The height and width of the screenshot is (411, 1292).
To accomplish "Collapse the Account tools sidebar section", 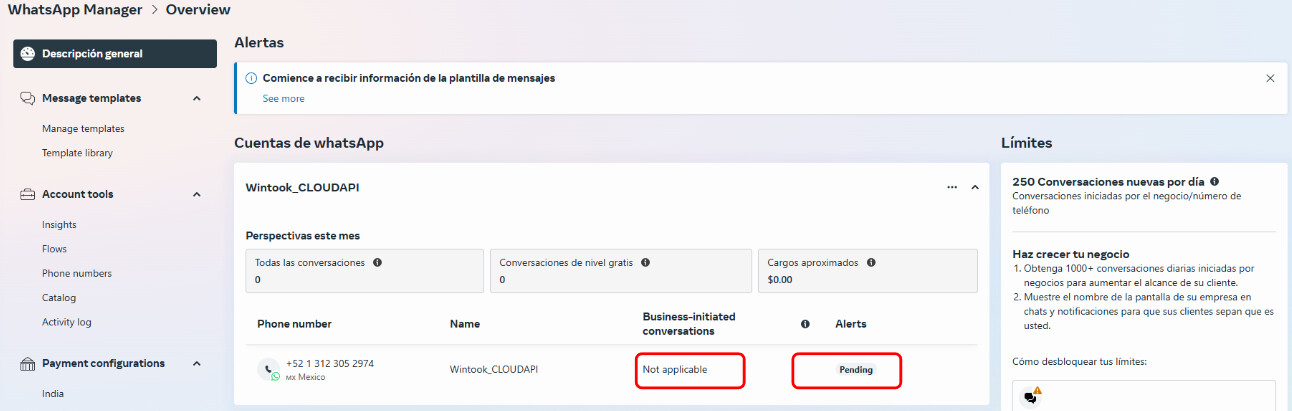I will pos(196,194).
